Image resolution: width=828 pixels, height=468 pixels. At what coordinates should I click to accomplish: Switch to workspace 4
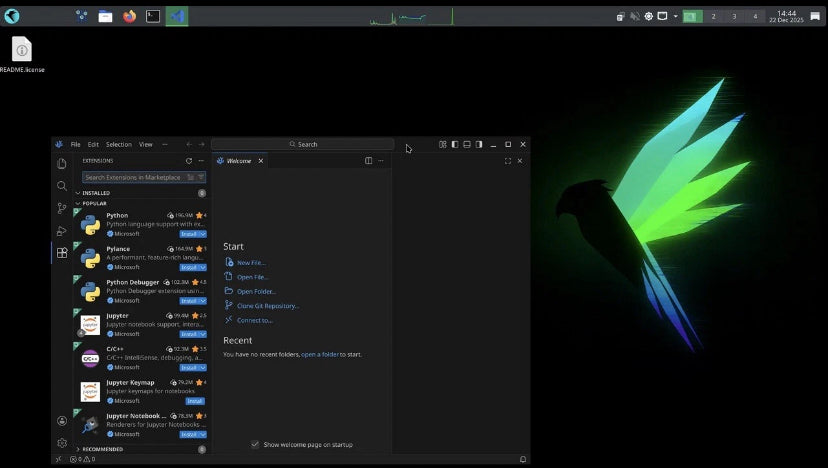pos(755,16)
